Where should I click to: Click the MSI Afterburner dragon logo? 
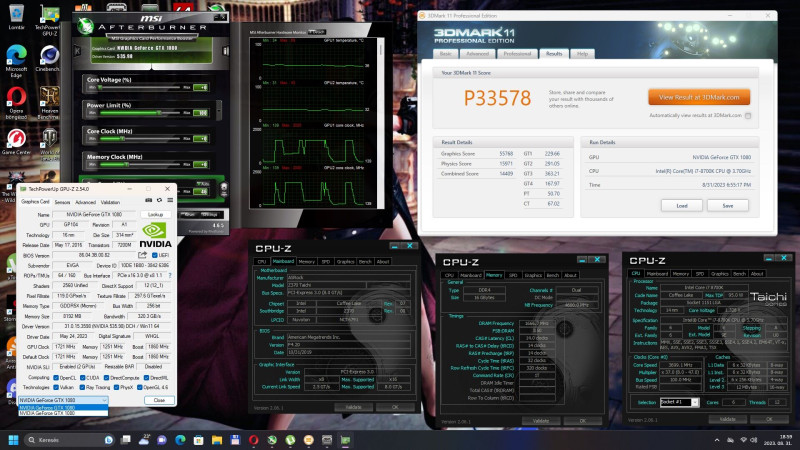[86, 26]
